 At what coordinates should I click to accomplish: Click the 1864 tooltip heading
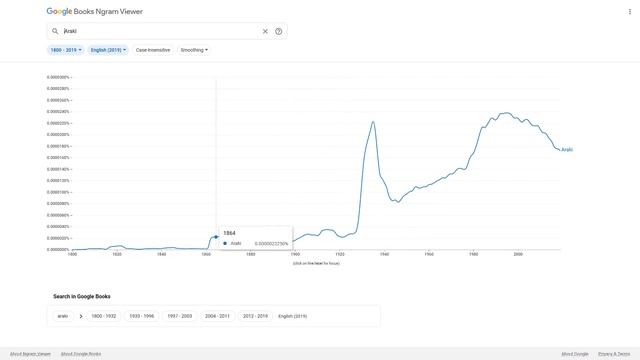(229, 233)
